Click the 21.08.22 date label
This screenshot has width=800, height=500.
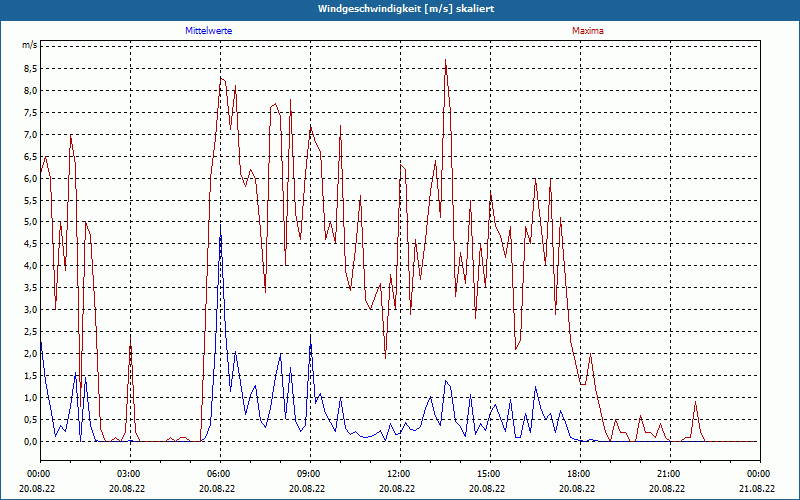[x=758, y=488]
